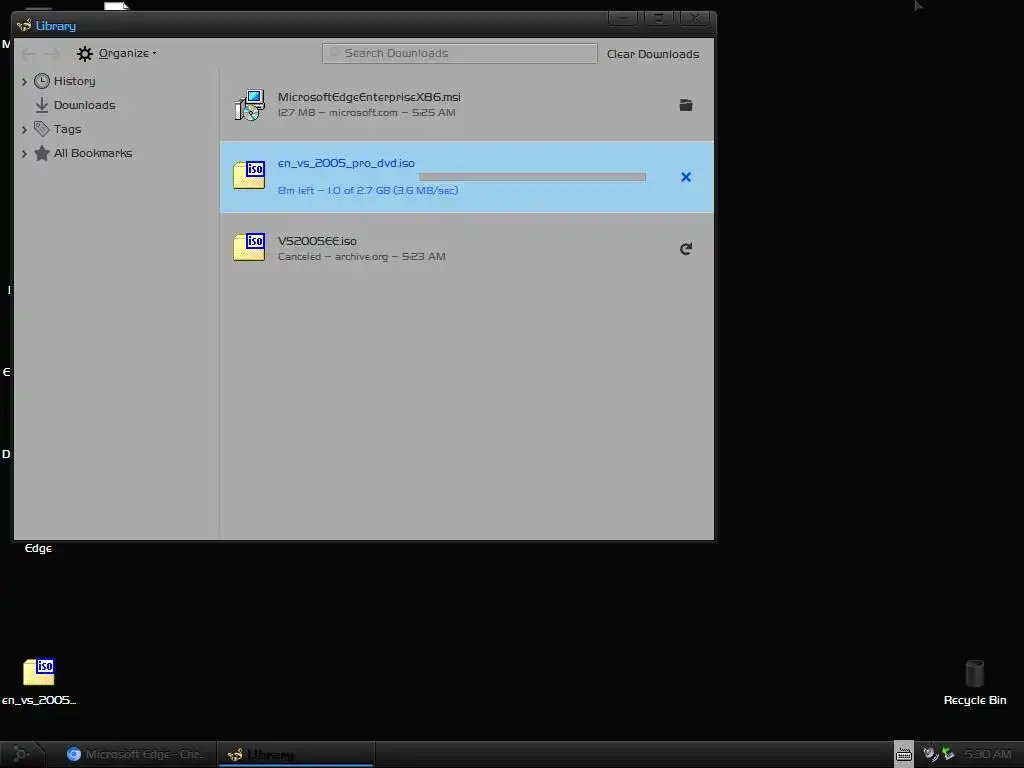Image resolution: width=1024 pixels, height=768 pixels.
Task: Open containing folder for MicrosoftEdgeEnterpriseX86.msi
Action: (x=686, y=105)
